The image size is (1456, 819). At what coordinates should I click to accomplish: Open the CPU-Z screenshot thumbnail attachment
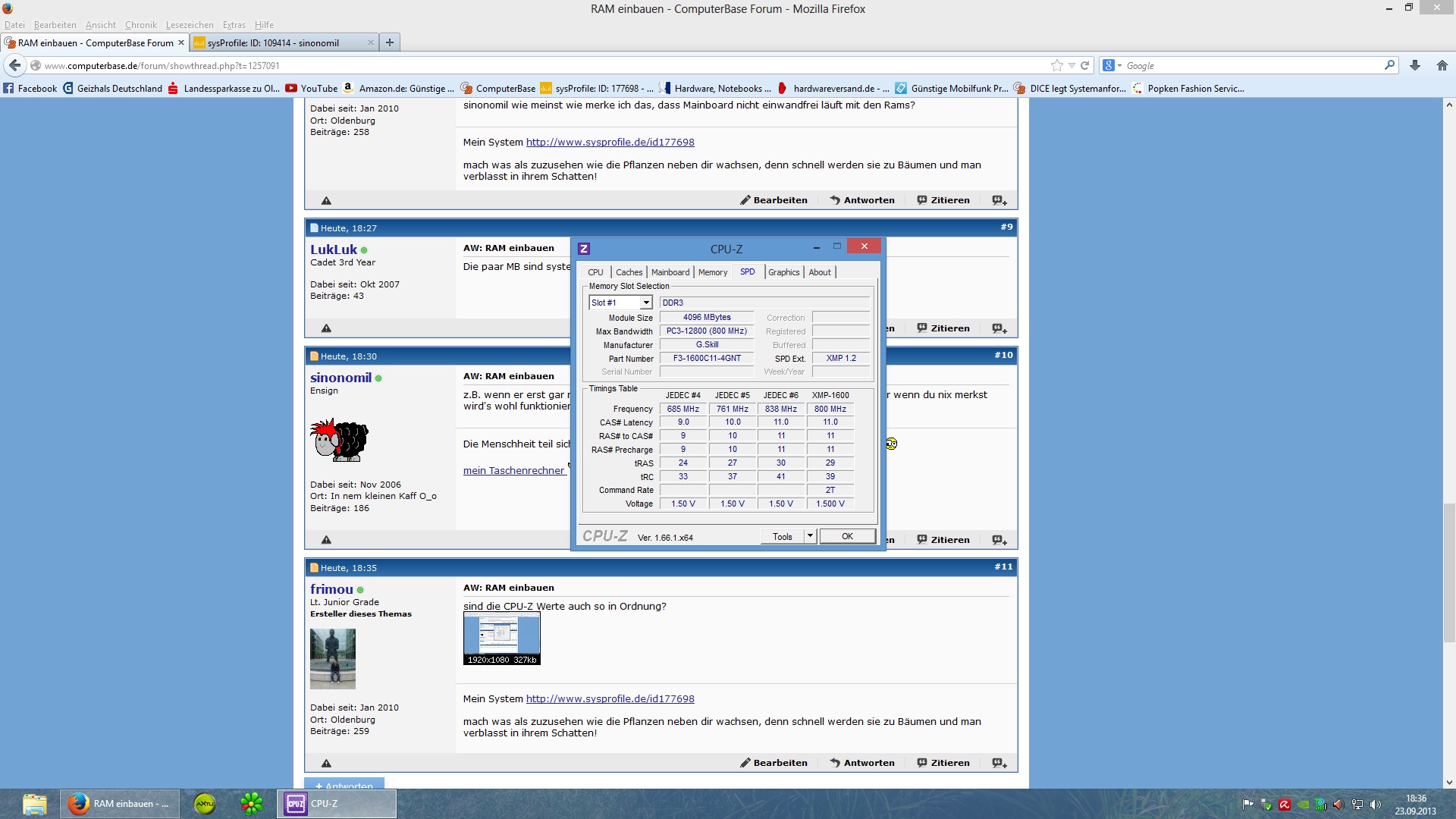point(501,639)
